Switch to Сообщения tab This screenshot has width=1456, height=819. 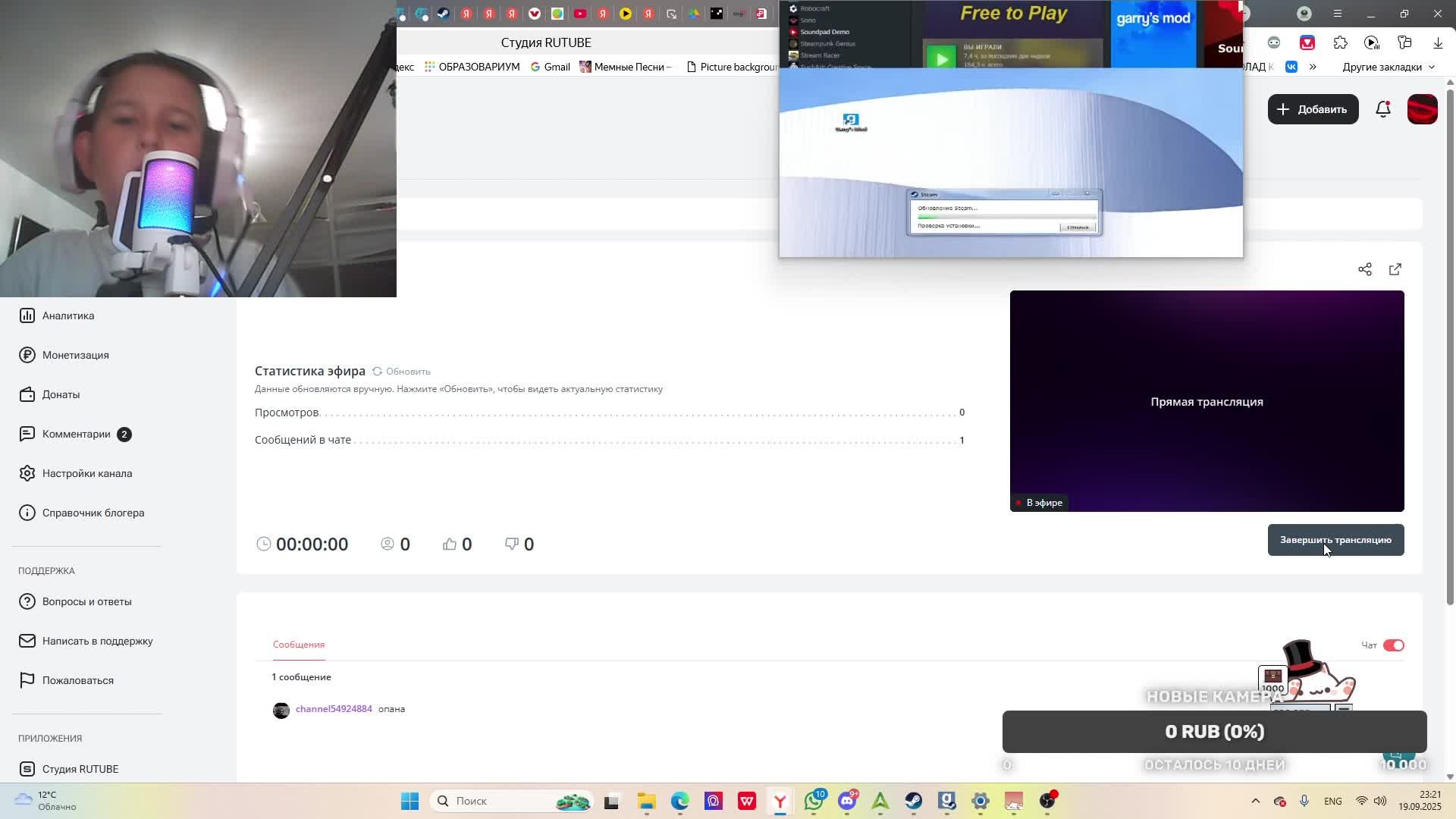click(299, 645)
